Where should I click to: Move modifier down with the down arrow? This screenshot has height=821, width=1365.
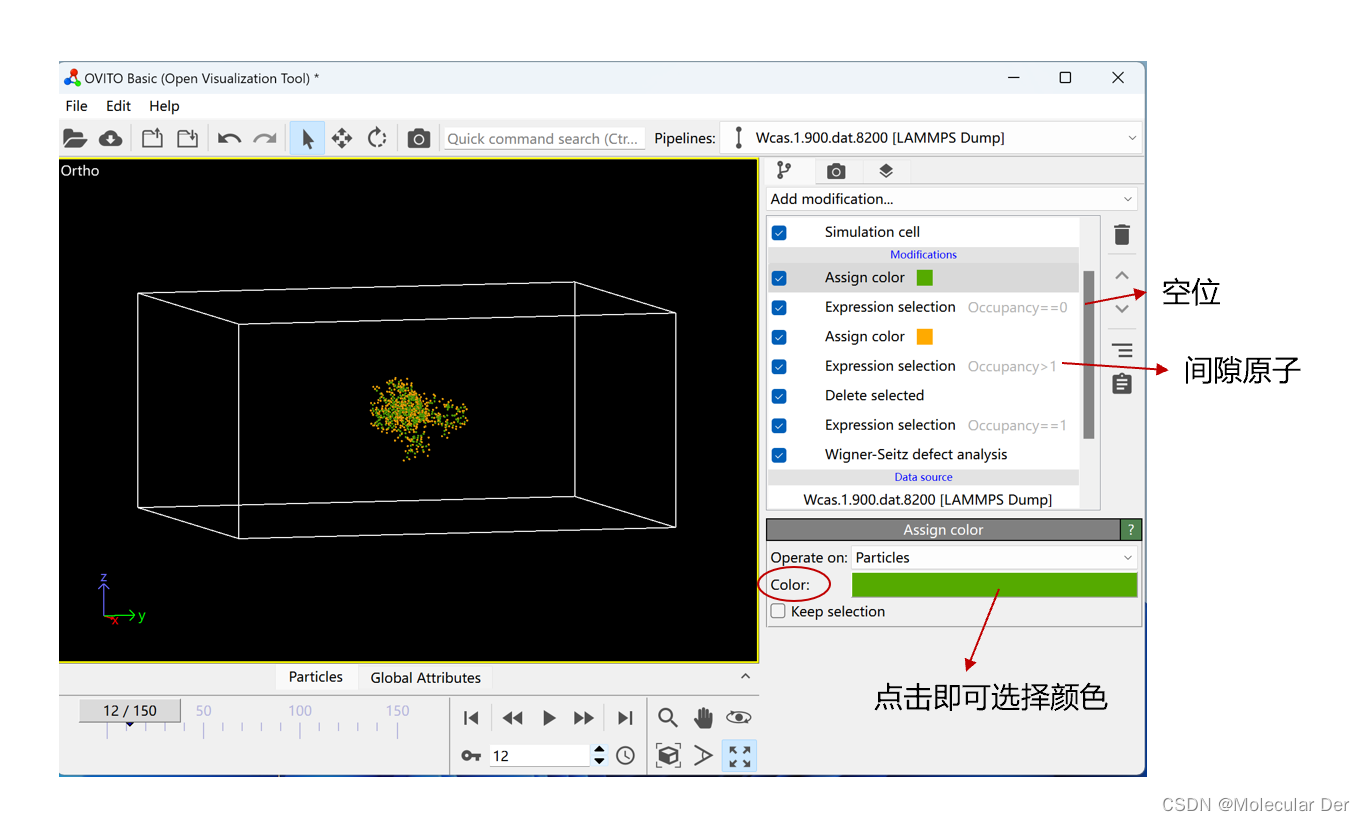[x=1122, y=309]
